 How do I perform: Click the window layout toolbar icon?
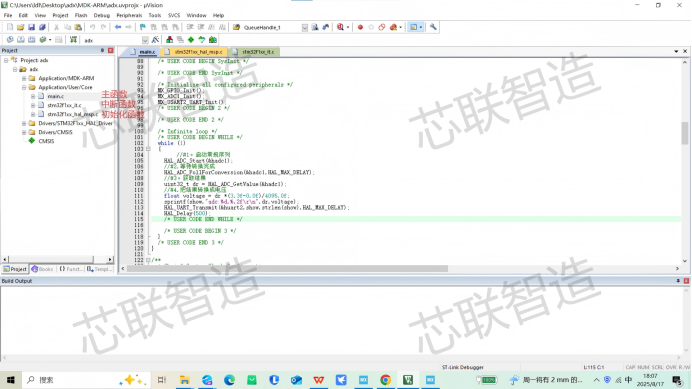click(x=414, y=27)
